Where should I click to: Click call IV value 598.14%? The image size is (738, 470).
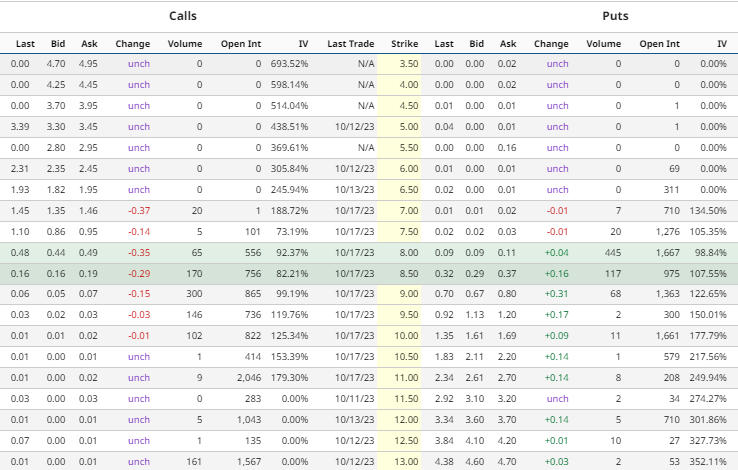click(289, 85)
